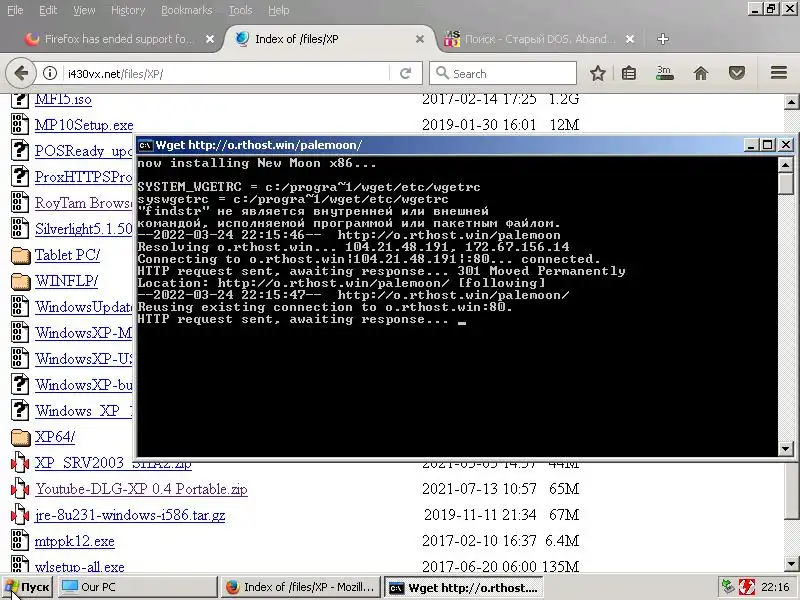
Task: Open the WINFLP/ directory link
Action: coord(66,281)
